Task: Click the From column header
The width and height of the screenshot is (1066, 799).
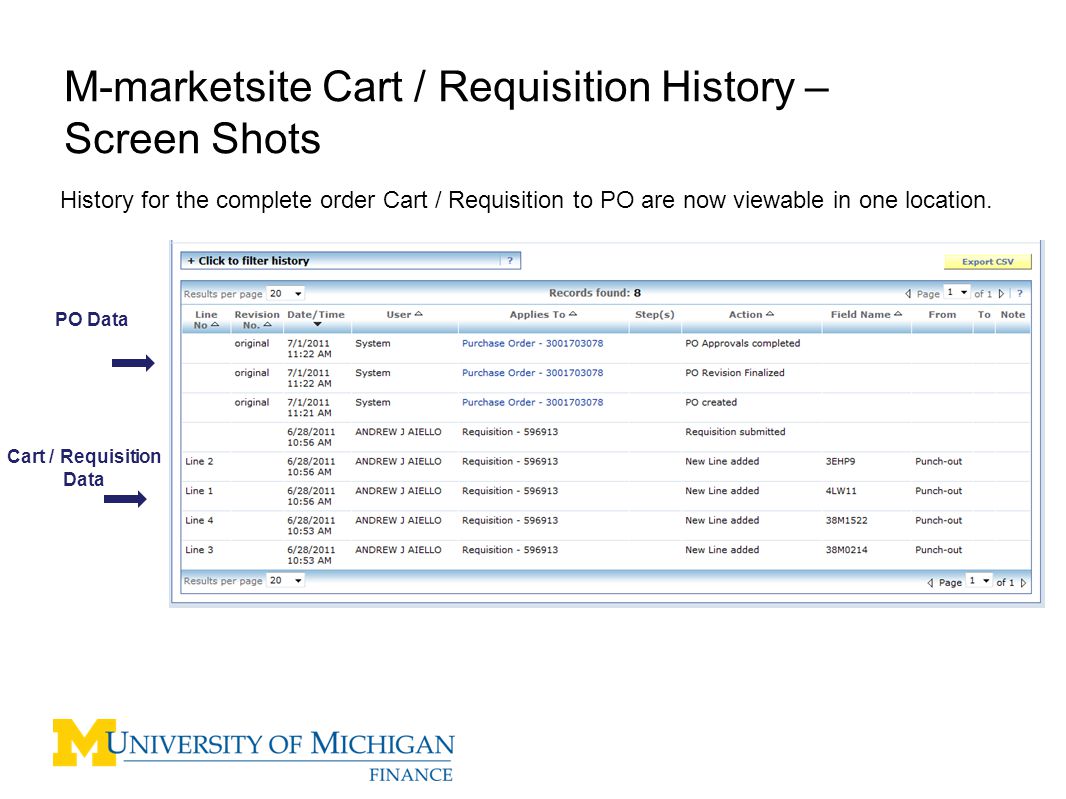Action: click(942, 314)
